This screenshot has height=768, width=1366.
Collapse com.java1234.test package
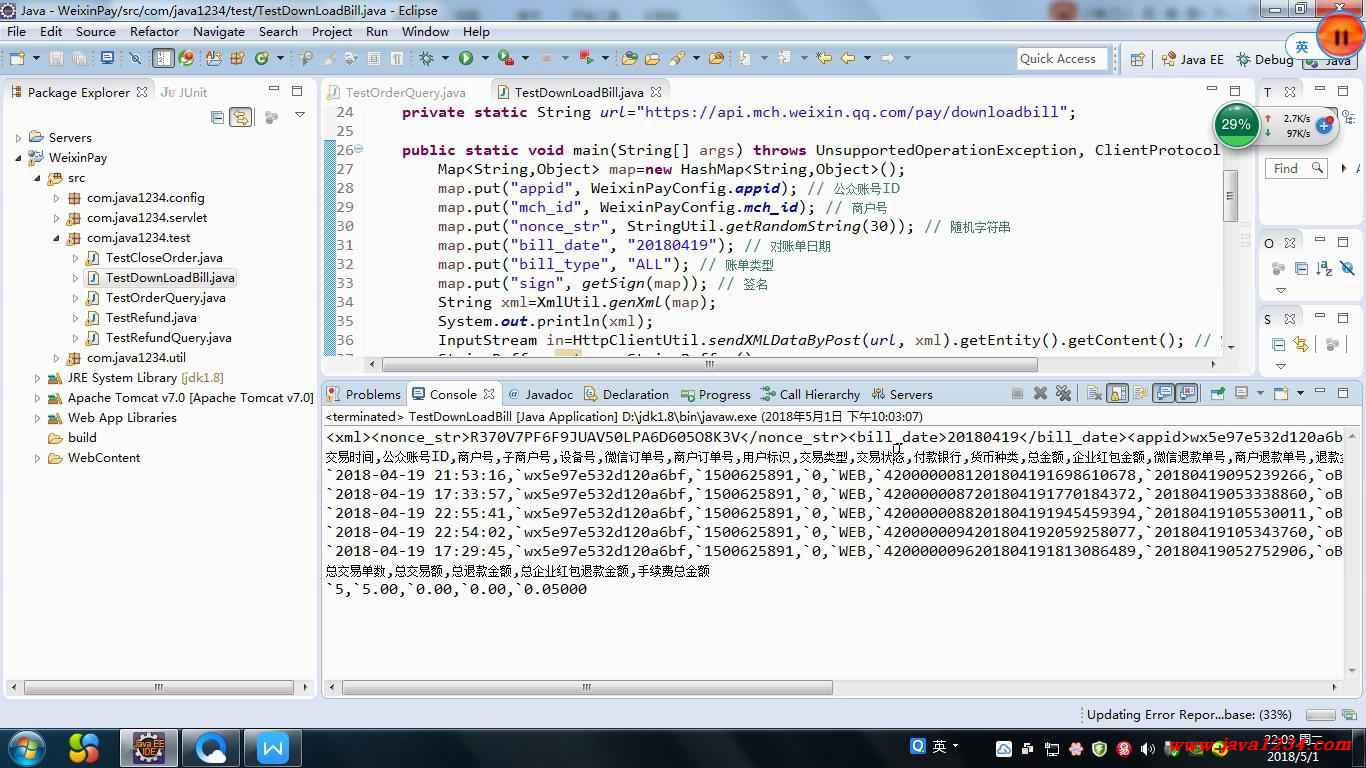point(57,238)
